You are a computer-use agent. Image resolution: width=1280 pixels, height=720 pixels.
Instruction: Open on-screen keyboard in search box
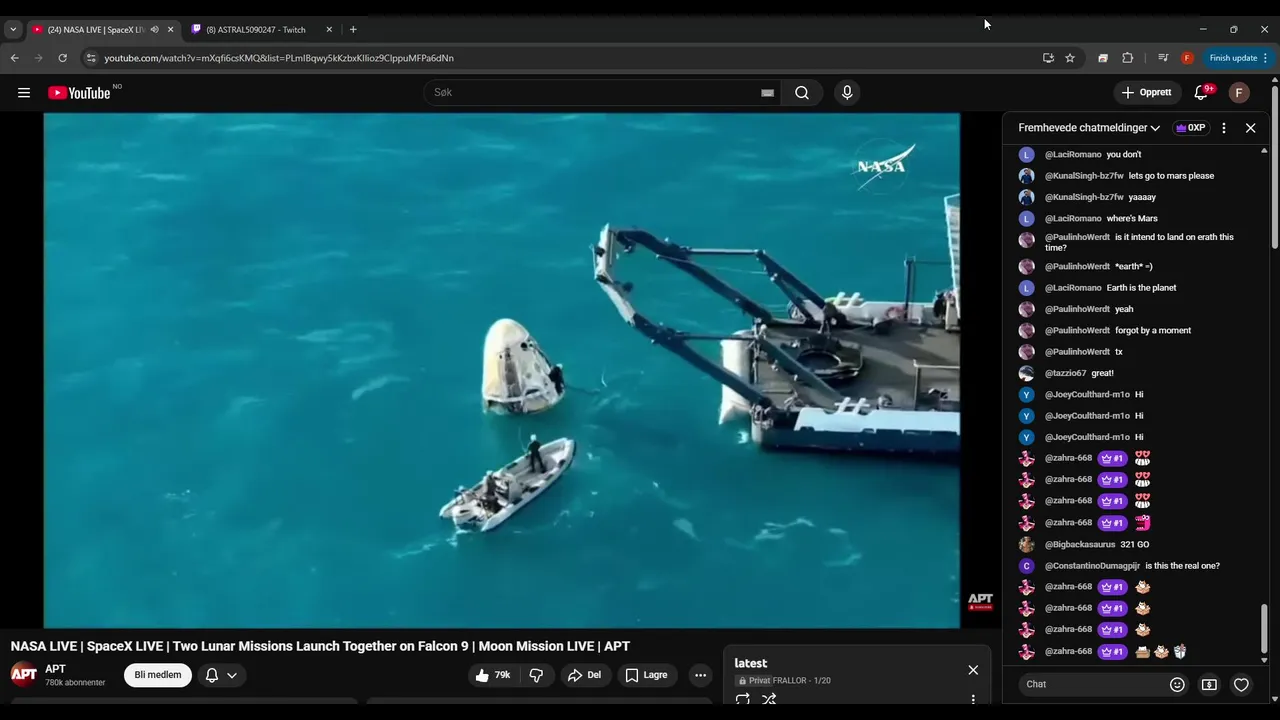click(767, 93)
